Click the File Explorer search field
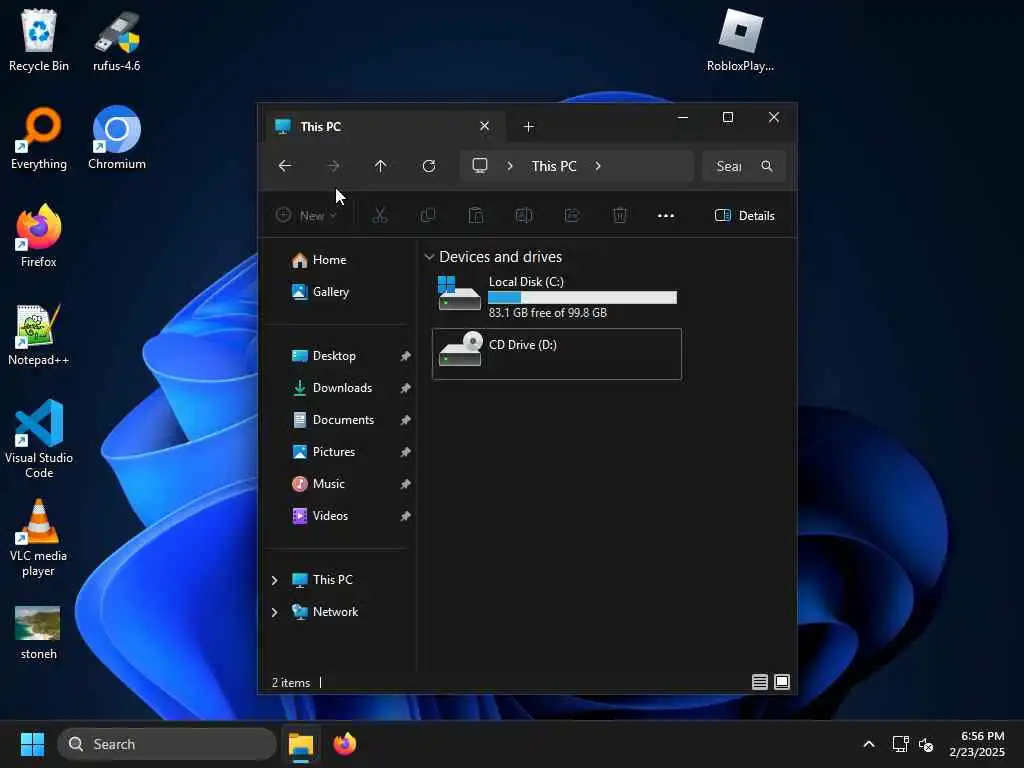 743,166
